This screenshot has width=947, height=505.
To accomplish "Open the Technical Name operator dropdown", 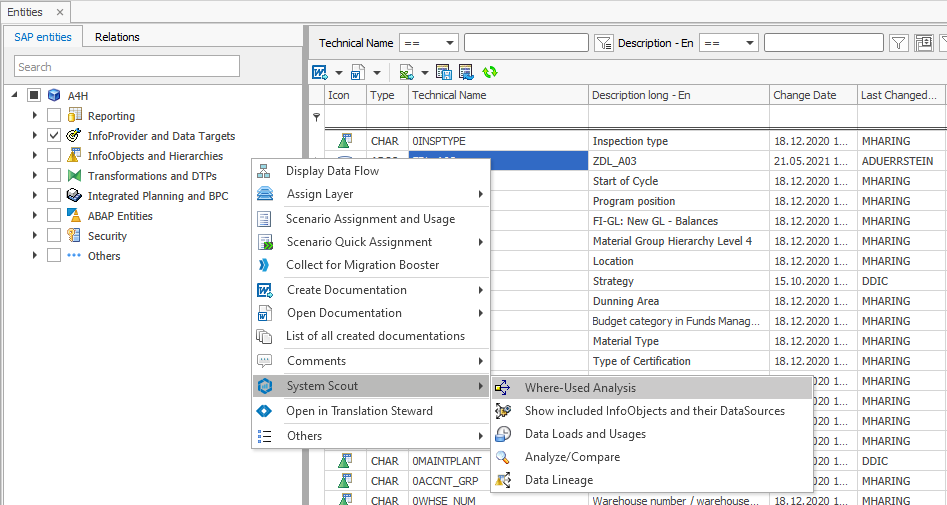I will click(x=448, y=43).
